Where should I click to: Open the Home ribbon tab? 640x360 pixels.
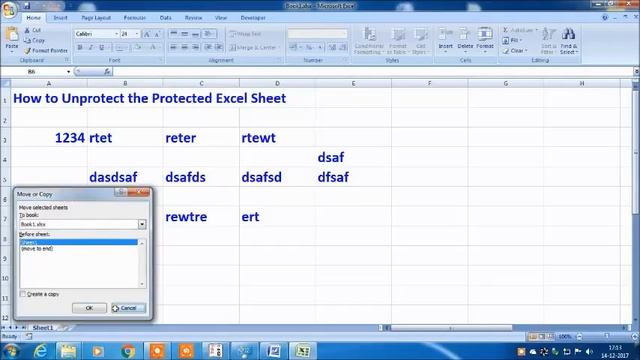33,18
